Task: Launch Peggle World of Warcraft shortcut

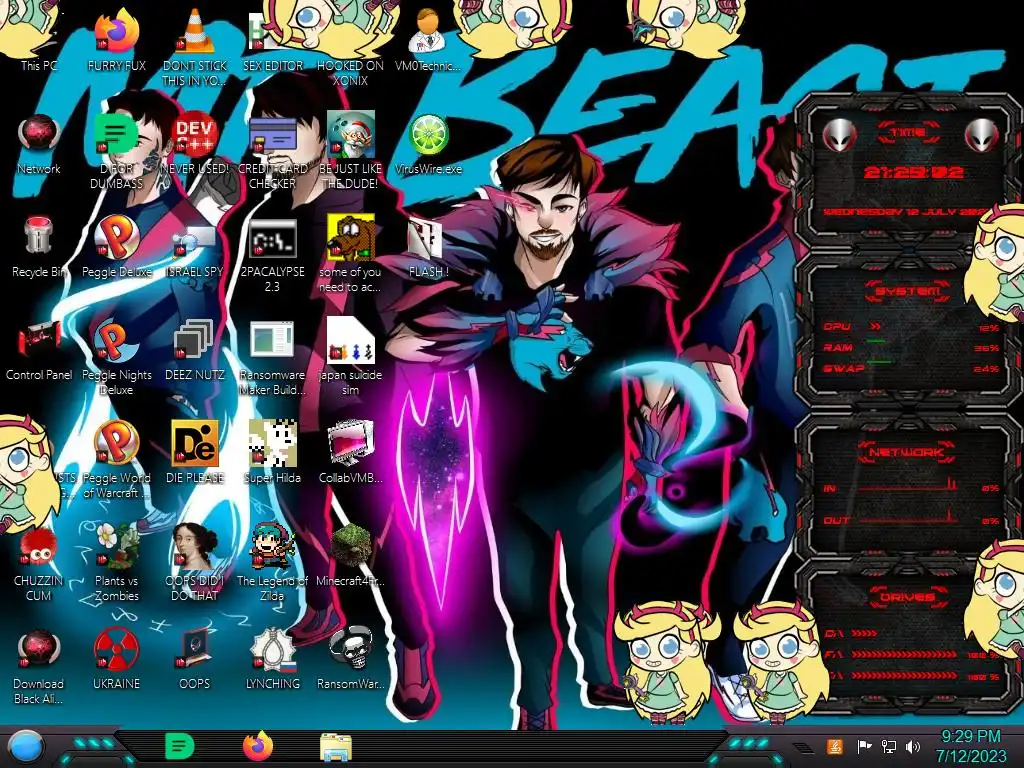Action: (116, 460)
